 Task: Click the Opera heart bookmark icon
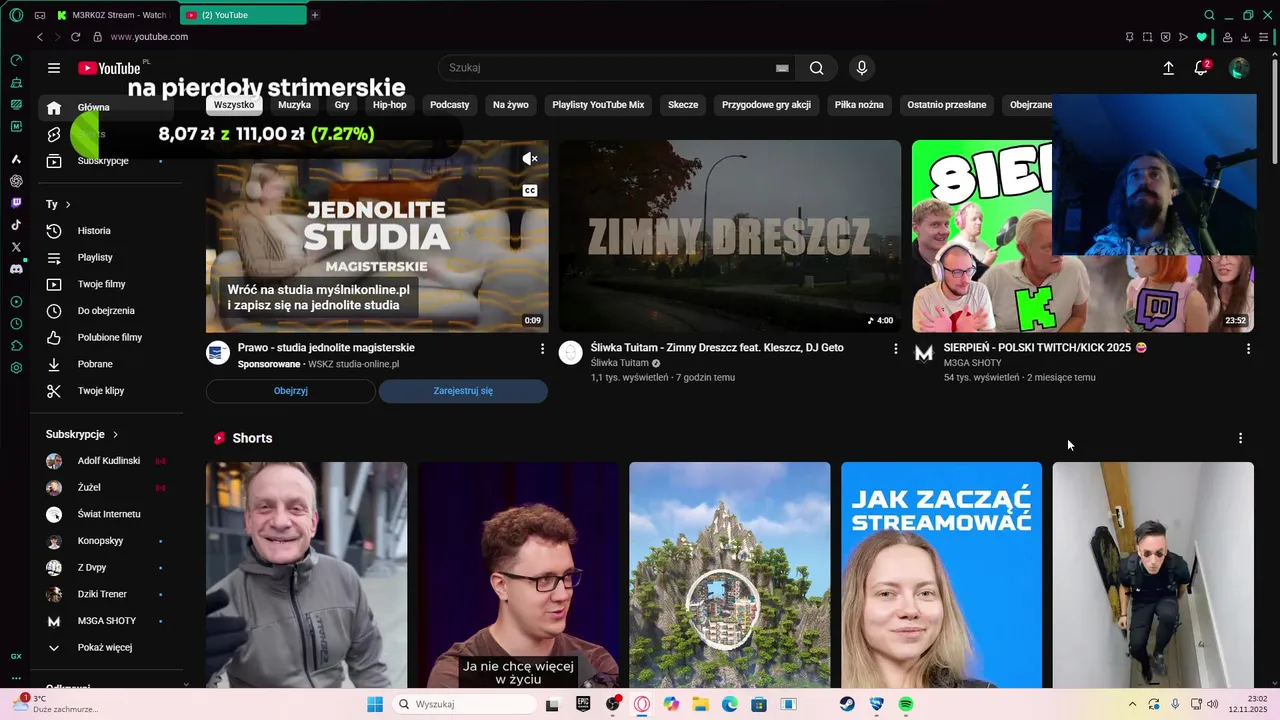[x=1201, y=37]
